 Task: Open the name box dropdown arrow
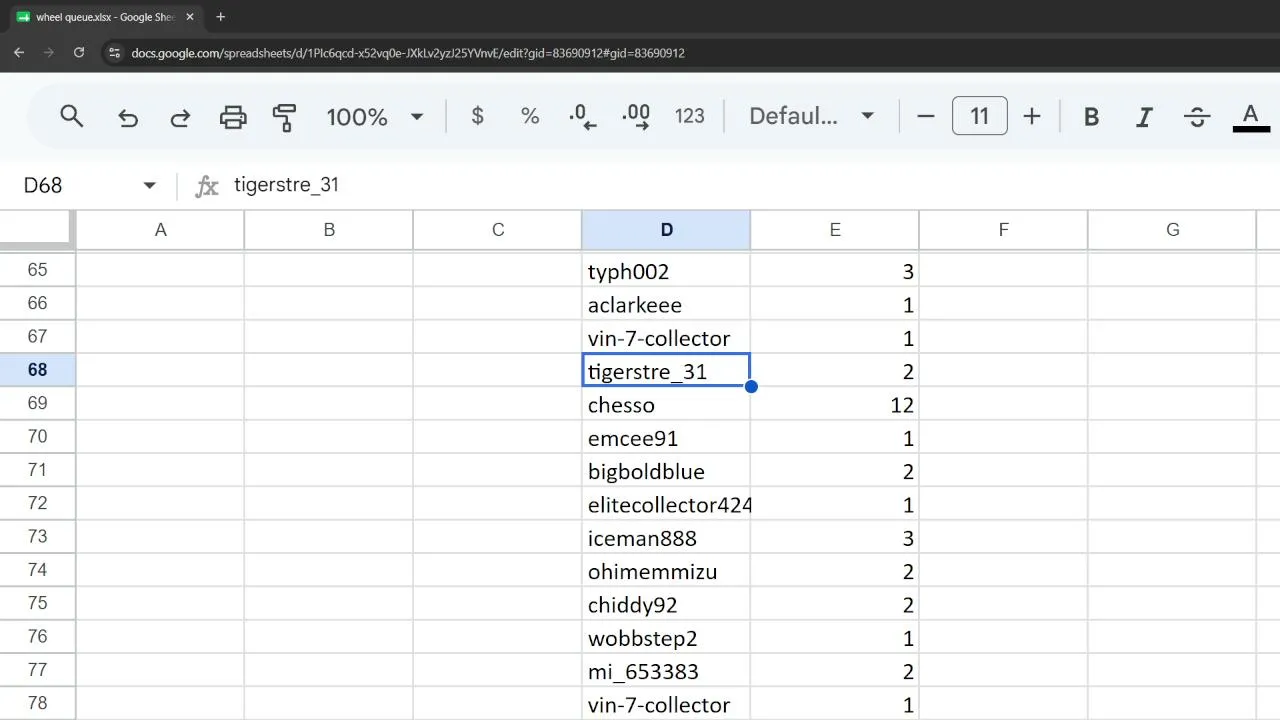(150, 185)
